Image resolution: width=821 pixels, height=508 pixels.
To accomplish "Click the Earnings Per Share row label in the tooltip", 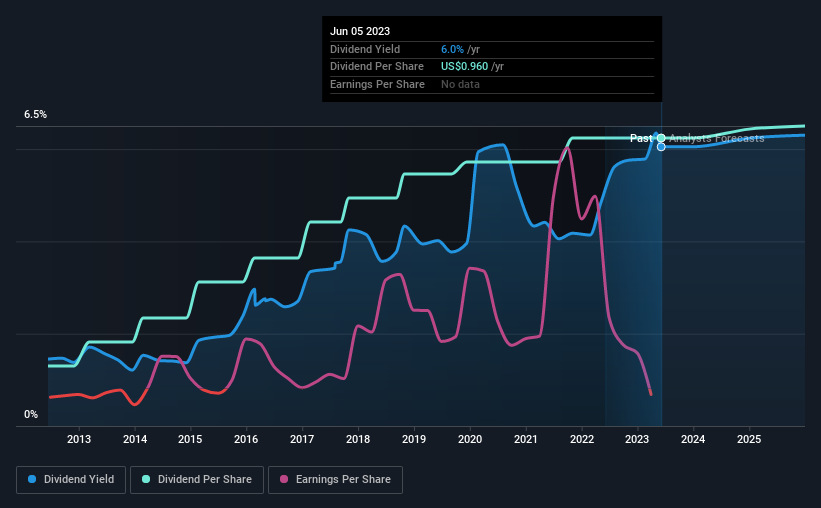I will (x=378, y=84).
